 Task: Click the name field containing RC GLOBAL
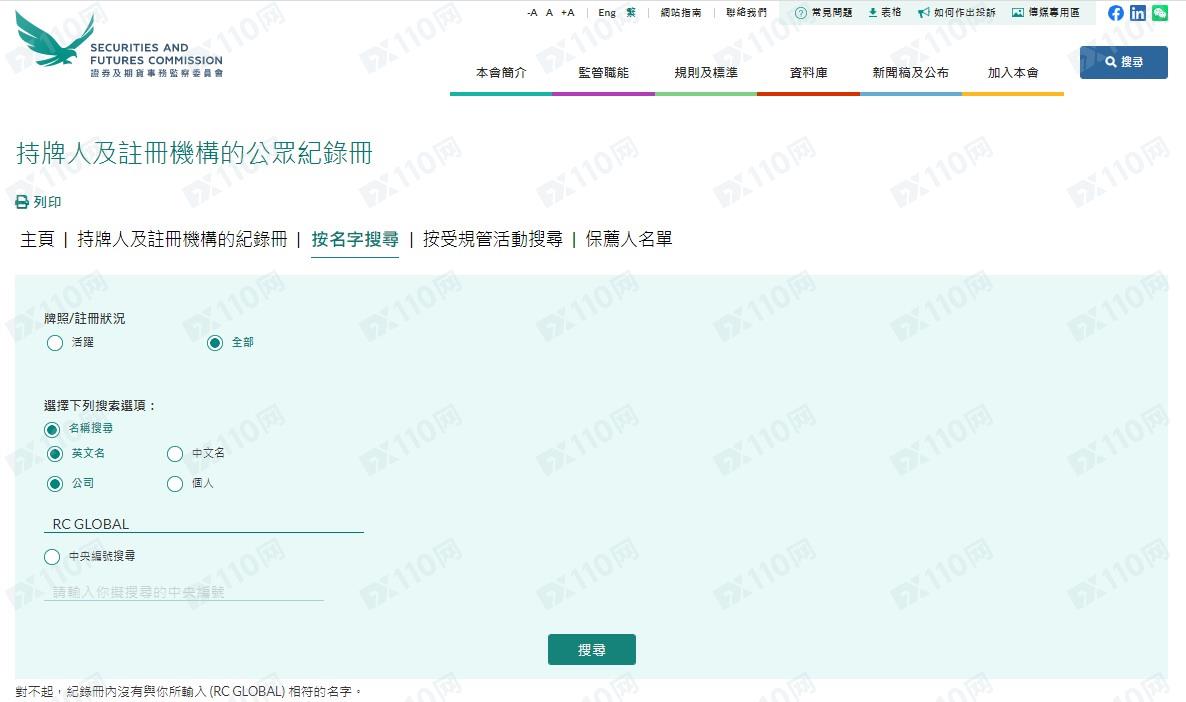[204, 524]
